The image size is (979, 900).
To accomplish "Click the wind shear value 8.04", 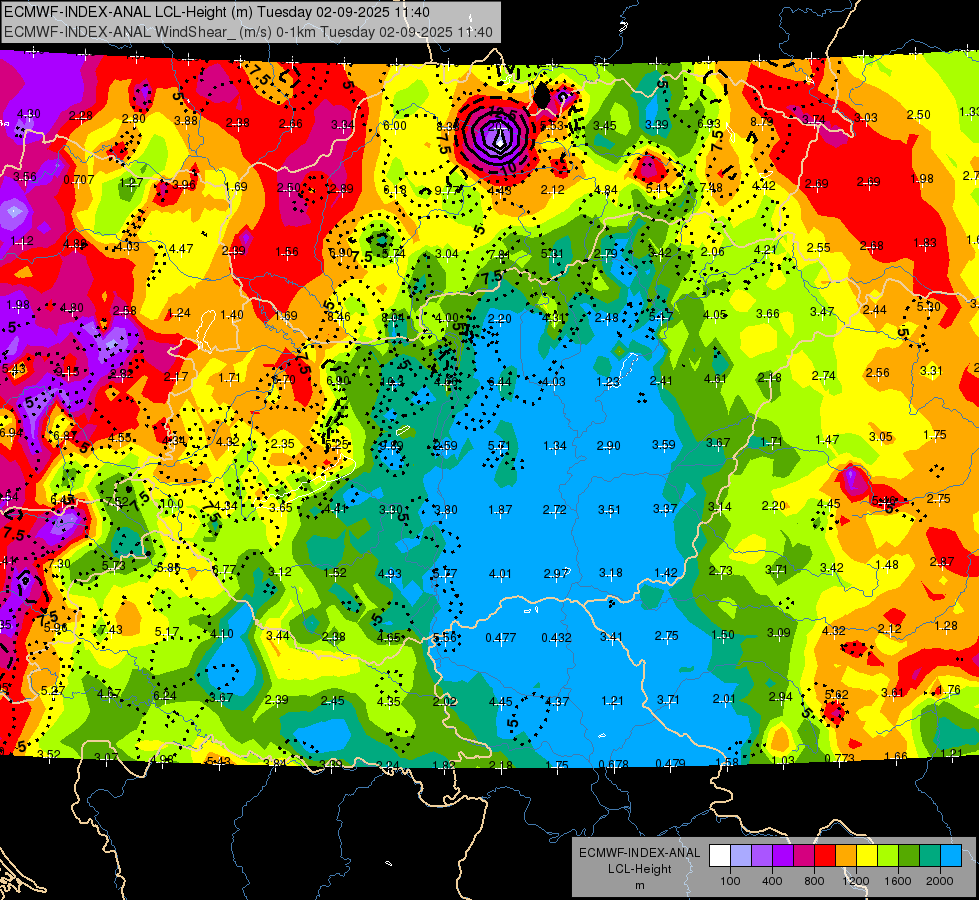I will (393, 317).
